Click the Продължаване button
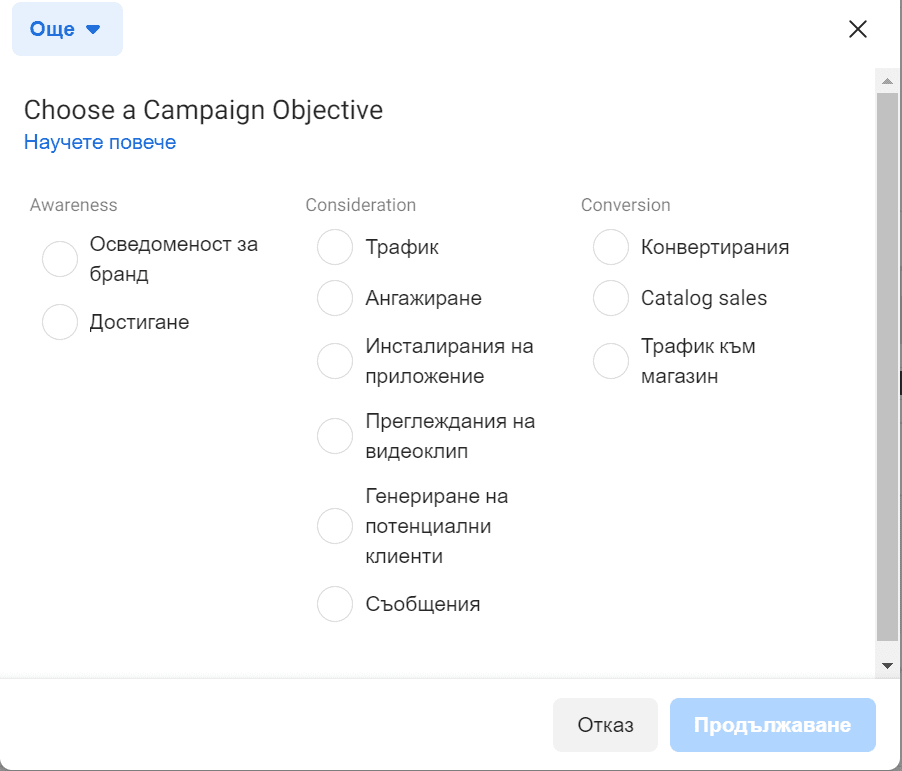The width and height of the screenshot is (902, 771). coord(772,724)
